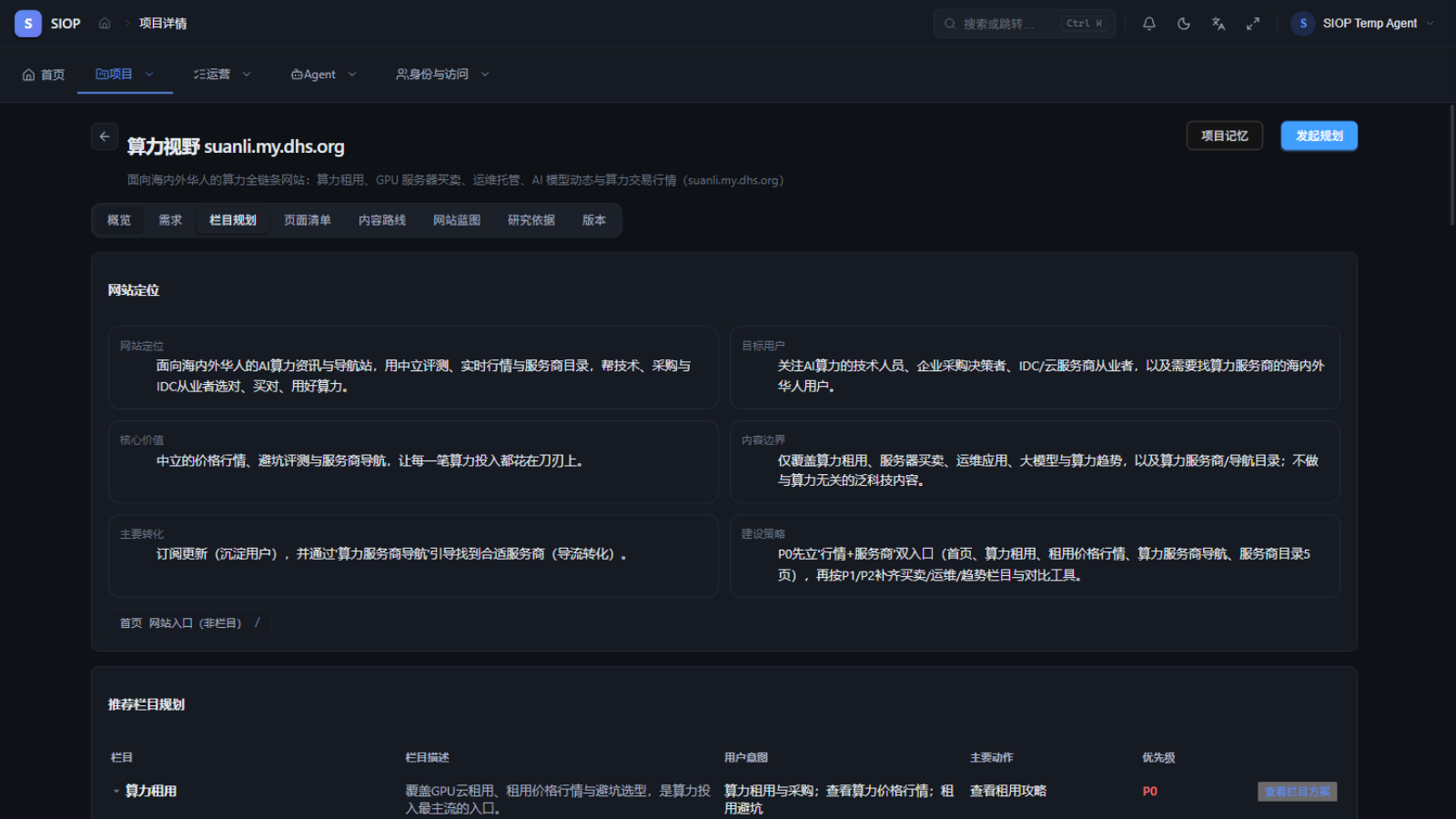Click the user avatar S icon
The width and height of the screenshot is (1456, 819).
[x=1303, y=24]
